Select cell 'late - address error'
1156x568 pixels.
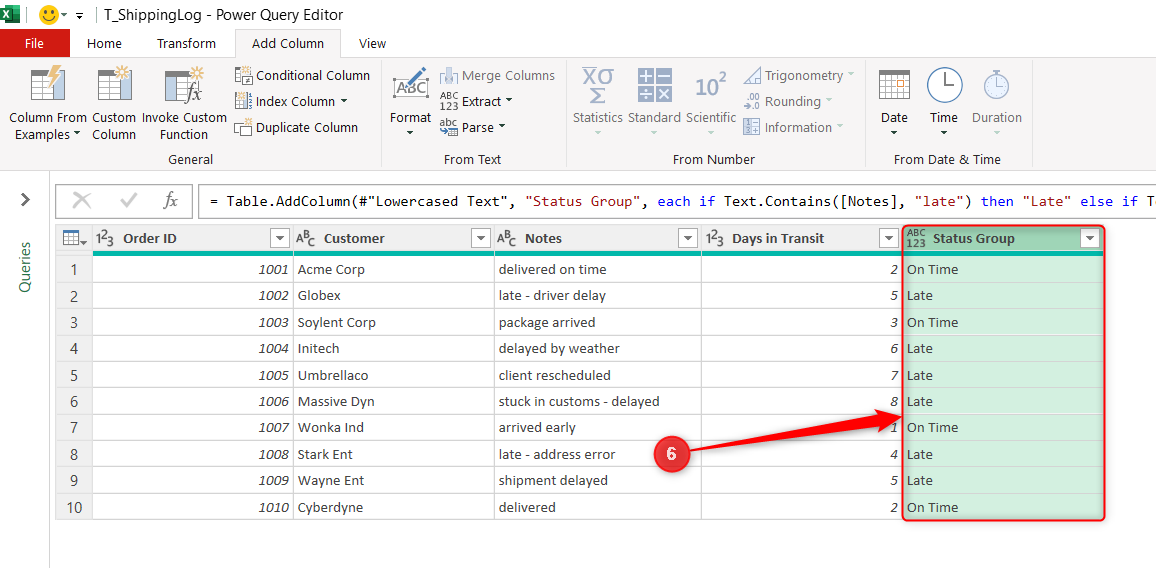pos(598,454)
